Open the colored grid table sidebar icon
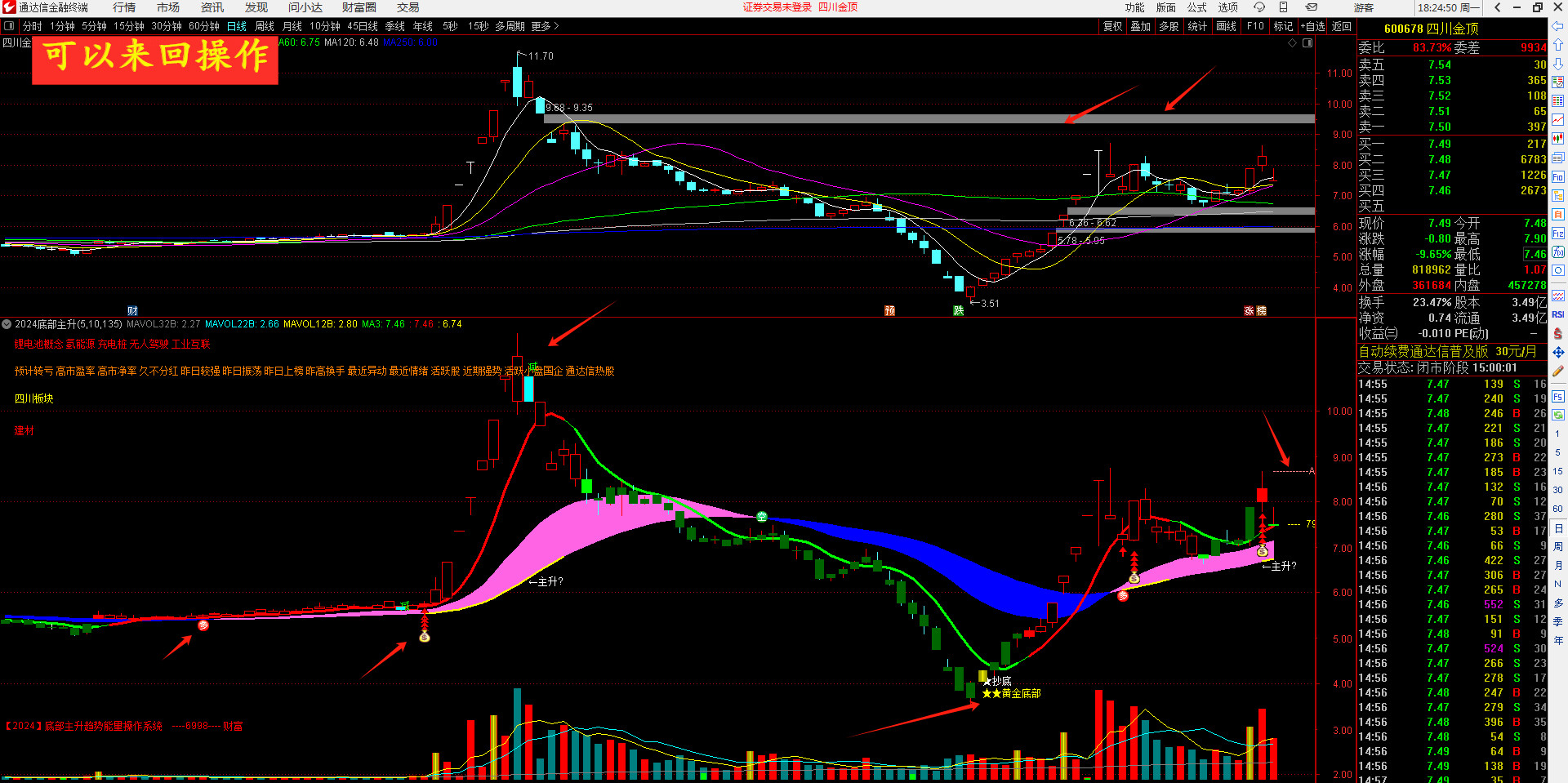1568x783 pixels. [1558, 100]
